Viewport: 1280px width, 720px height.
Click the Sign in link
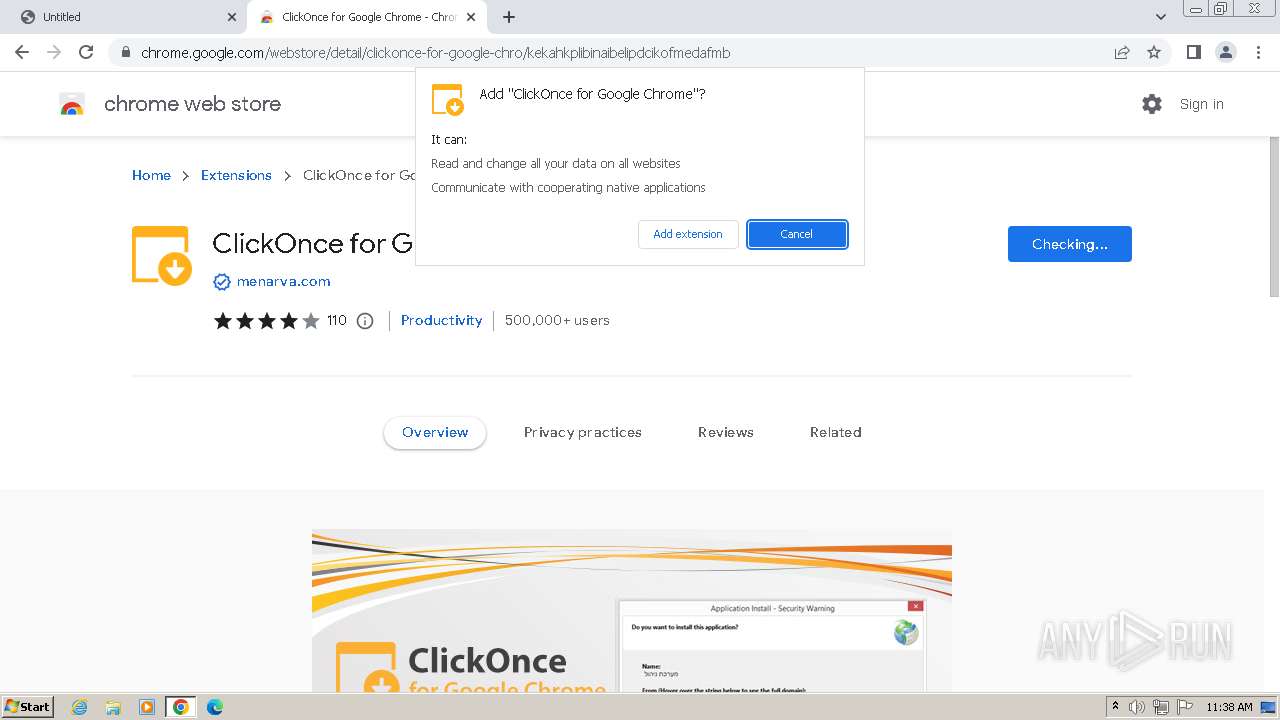pos(1201,104)
